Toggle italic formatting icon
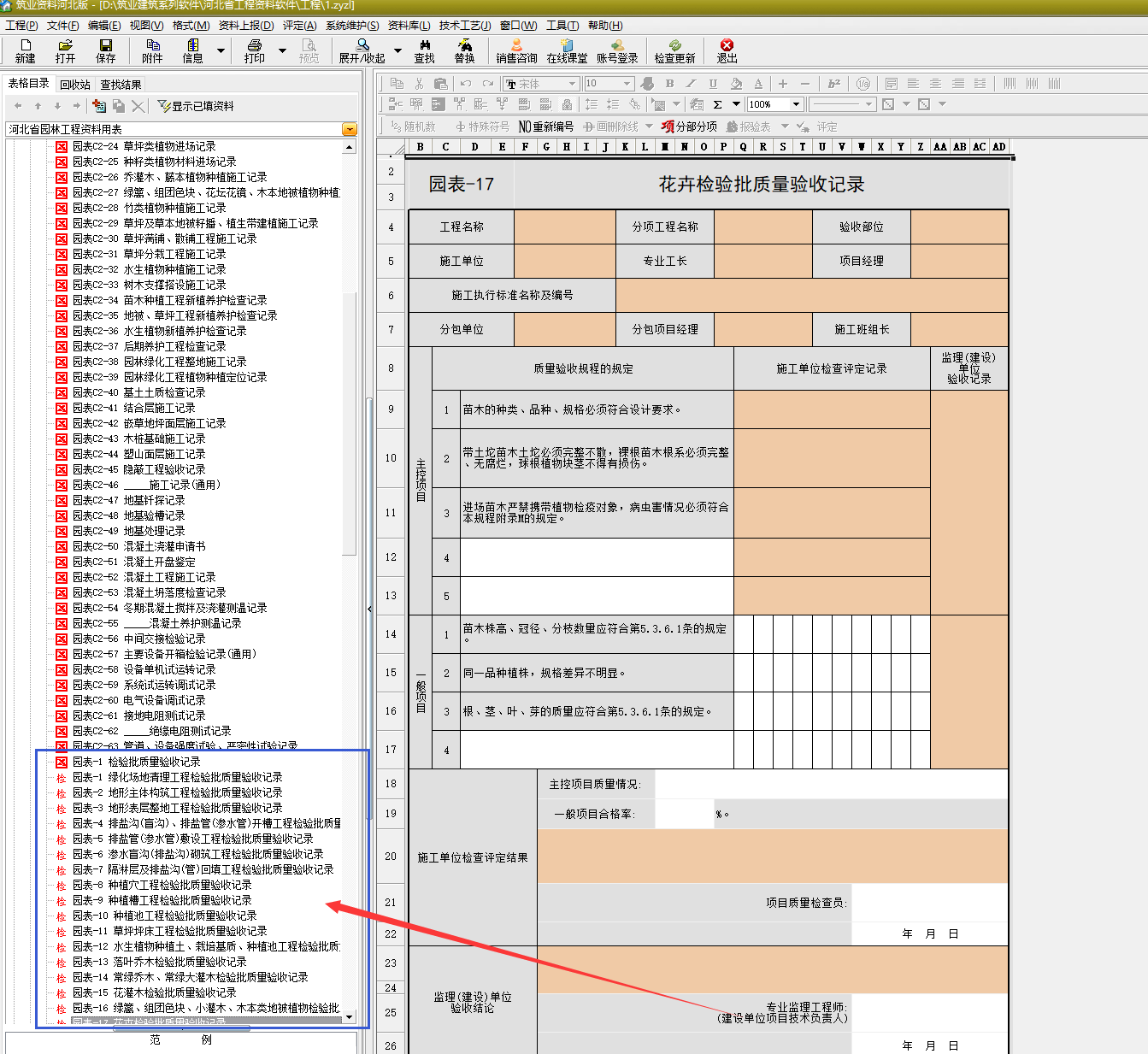Screen dimensions: 1148x1054 coord(691,83)
